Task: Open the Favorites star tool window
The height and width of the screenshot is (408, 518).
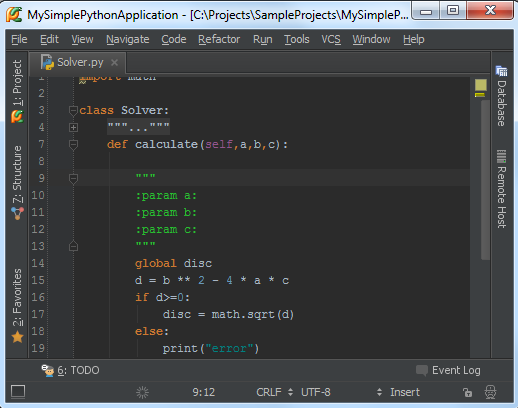Action: (x=17, y=337)
